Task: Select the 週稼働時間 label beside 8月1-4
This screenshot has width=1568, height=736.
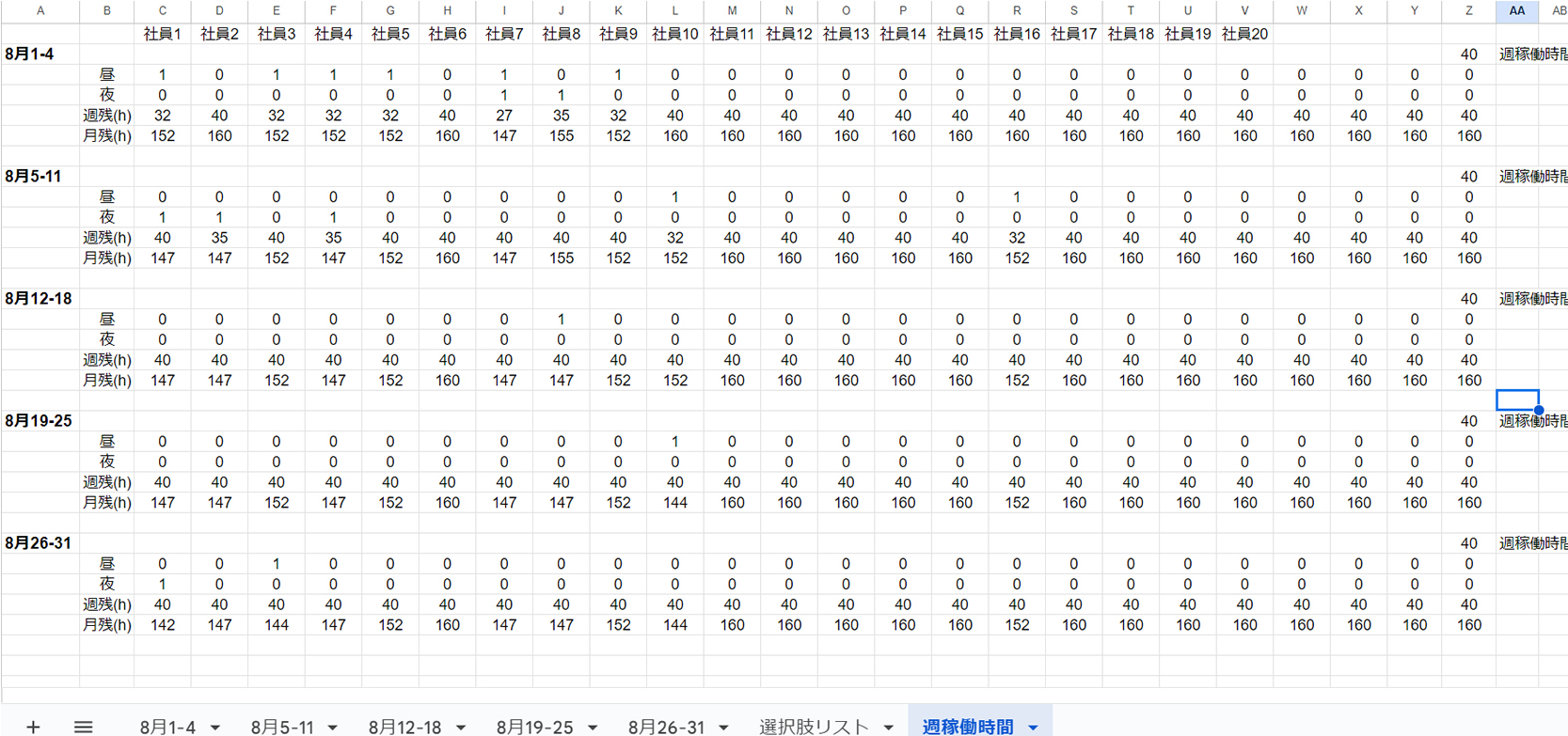Action: pyautogui.click(x=1532, y=55)
